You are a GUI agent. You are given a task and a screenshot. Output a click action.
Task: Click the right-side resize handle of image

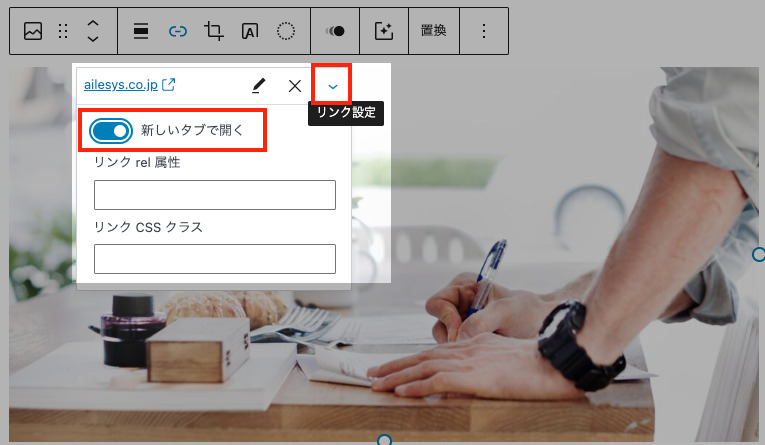pos(759,254)
